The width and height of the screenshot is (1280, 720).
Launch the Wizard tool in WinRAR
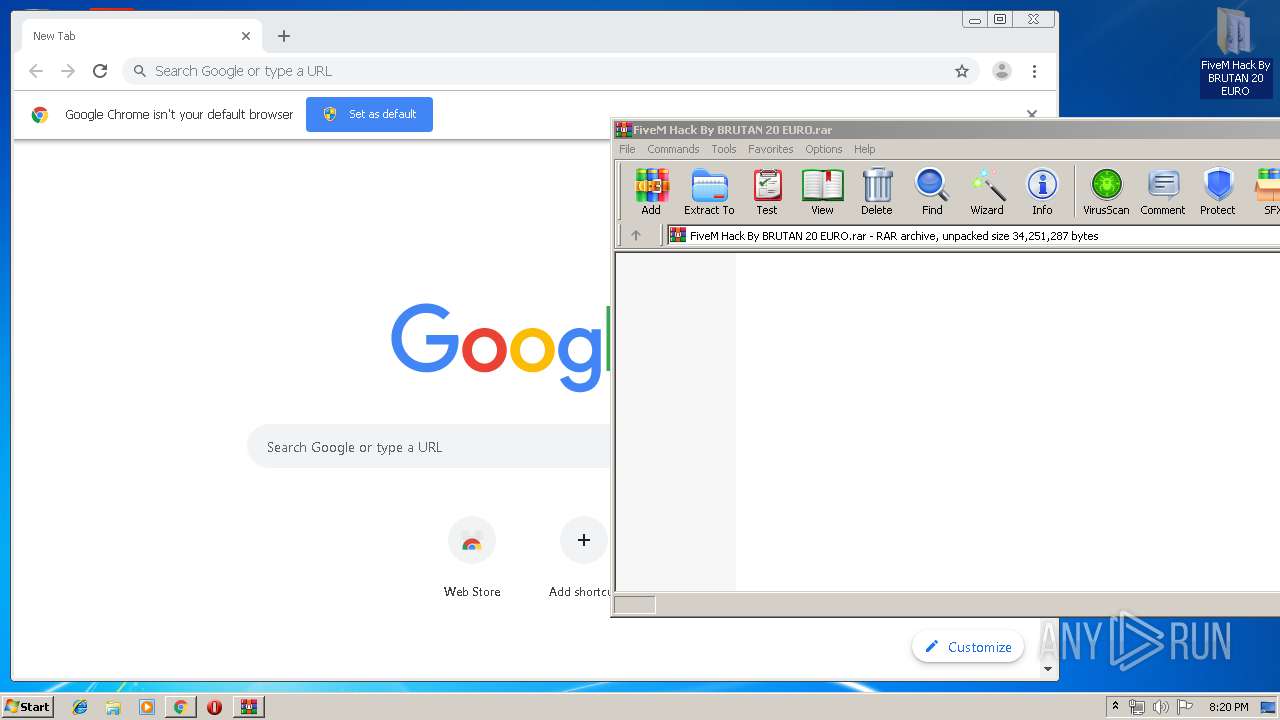pyautogui.click(x=987, y=191)
